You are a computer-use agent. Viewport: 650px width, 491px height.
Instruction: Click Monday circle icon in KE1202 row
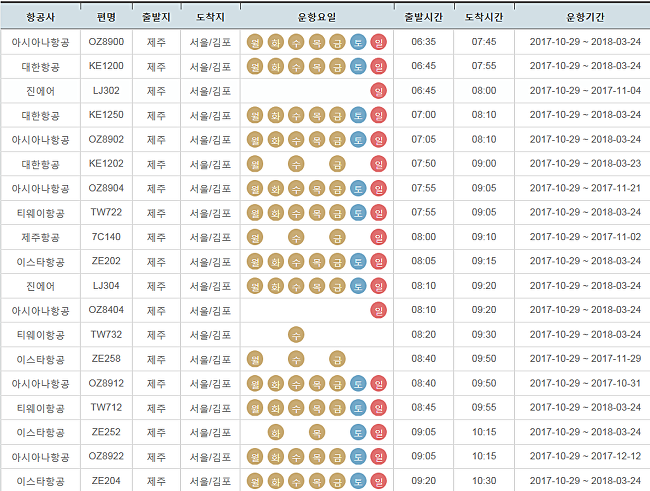tap(255, 164)
